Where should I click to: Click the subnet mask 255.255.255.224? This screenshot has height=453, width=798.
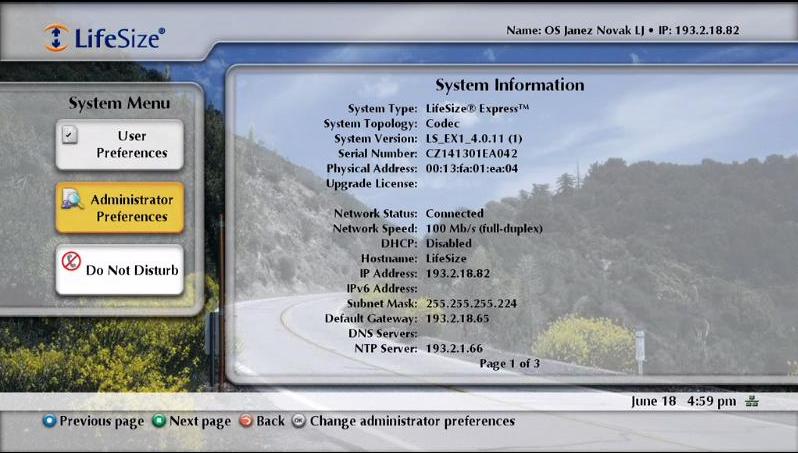[x=471, y=303]
